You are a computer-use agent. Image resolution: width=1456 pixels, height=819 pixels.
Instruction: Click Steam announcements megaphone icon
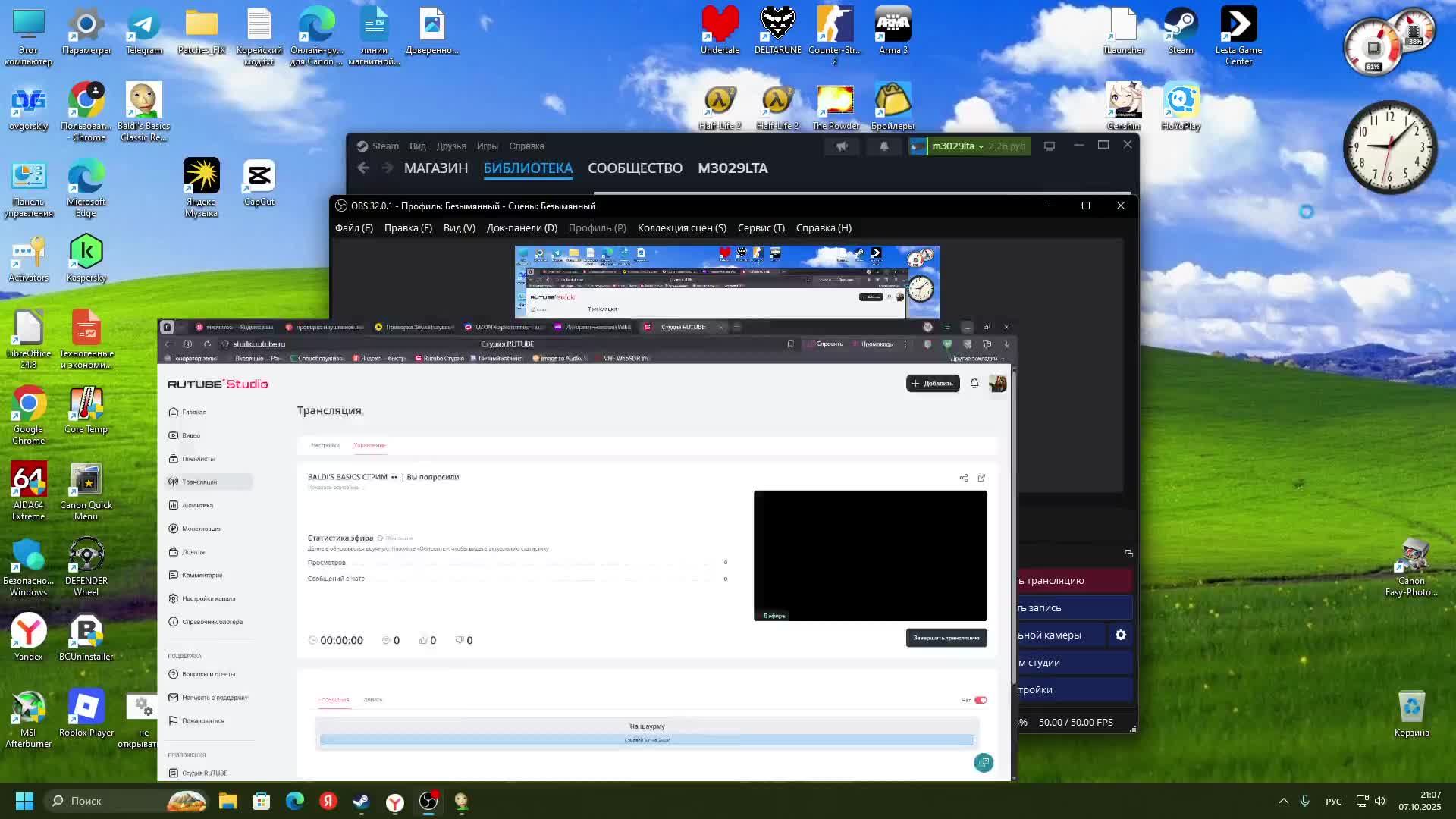[842, 146]
